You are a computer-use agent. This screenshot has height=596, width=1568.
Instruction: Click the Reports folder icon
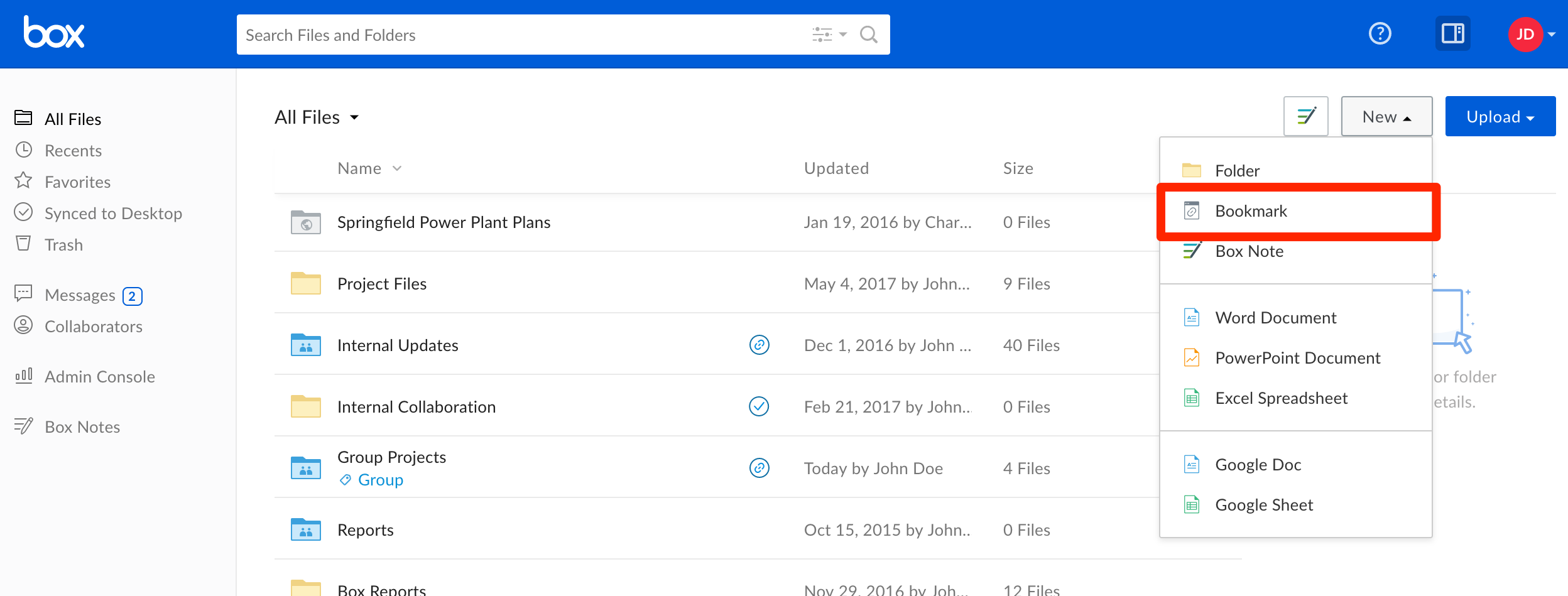[x=306, y=529]
